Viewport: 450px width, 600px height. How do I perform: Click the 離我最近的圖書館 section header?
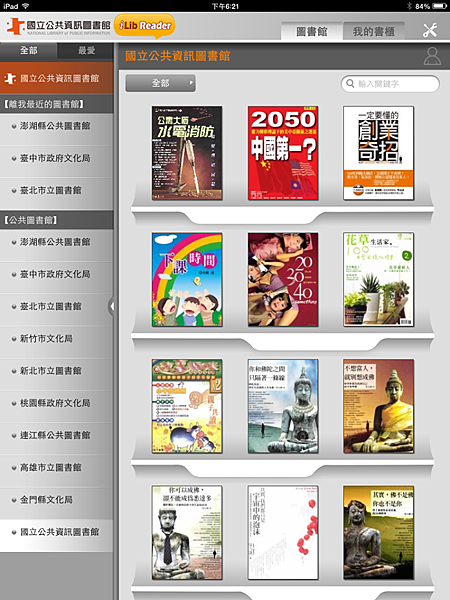tap(57, 104)
